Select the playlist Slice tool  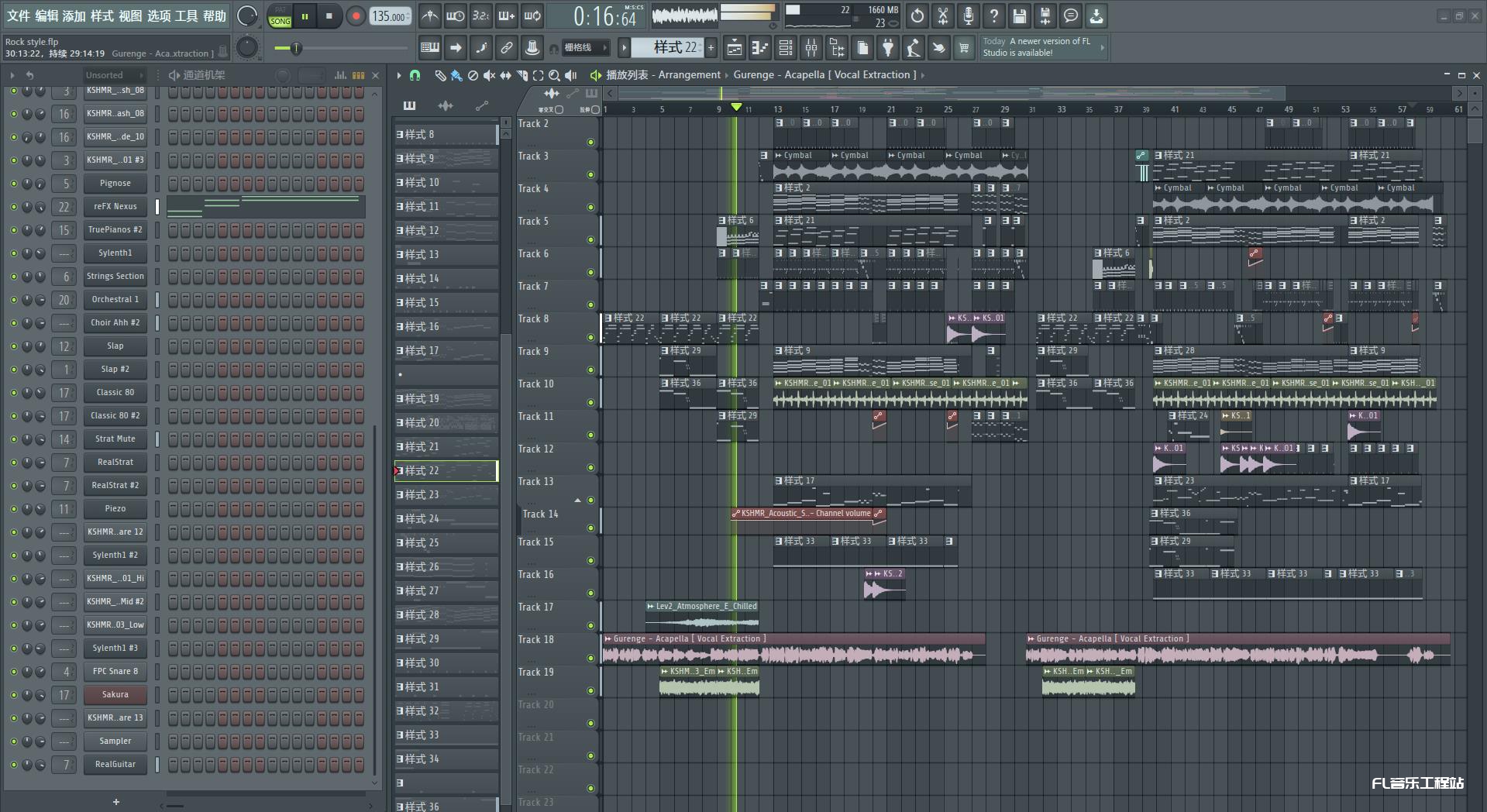pyautogui.click(x=521, y=75)
